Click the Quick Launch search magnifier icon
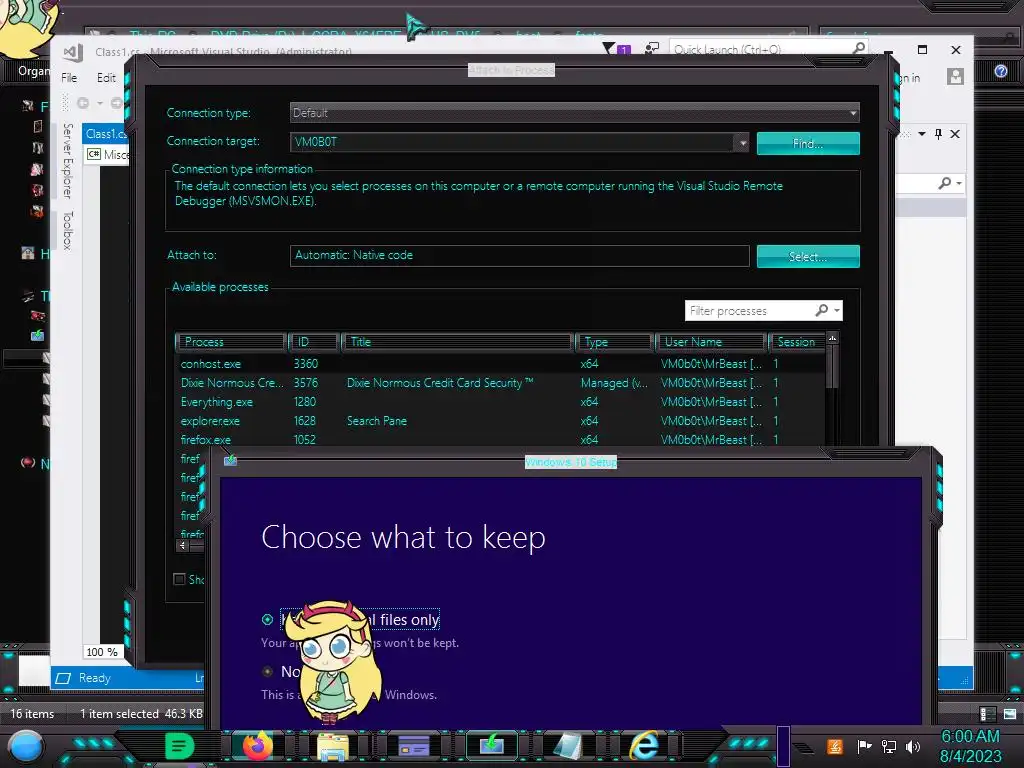The height and width of the screenshot is (768, 1024). (859, 48)
